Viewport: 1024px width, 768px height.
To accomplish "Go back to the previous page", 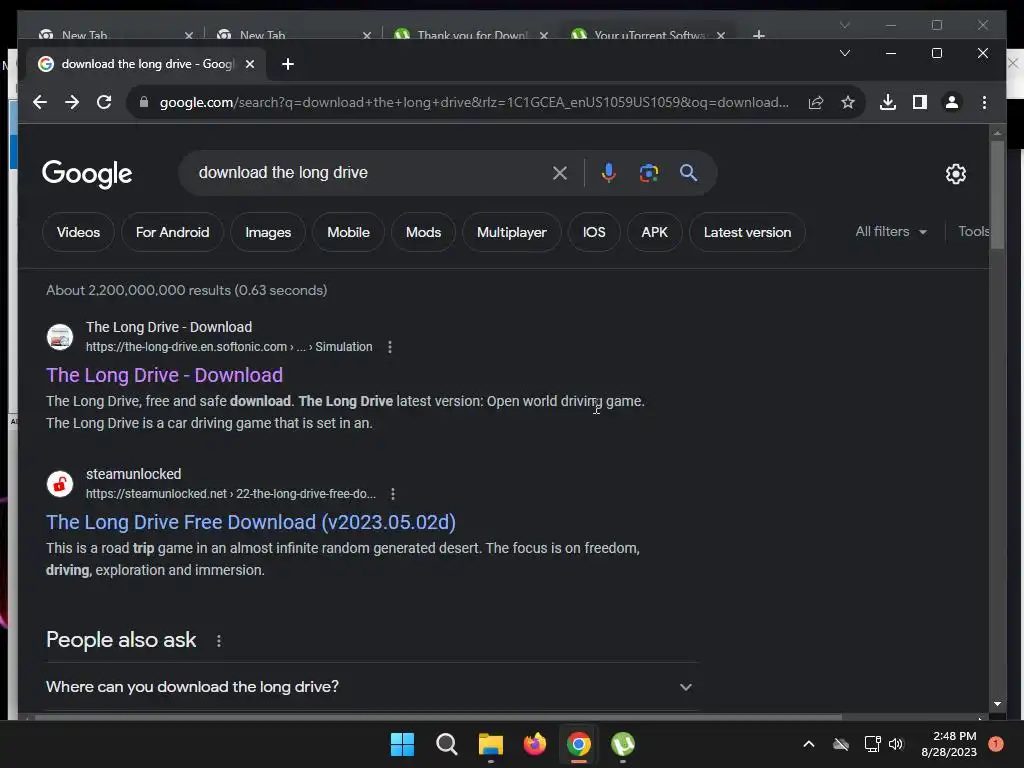I will 40,103.
